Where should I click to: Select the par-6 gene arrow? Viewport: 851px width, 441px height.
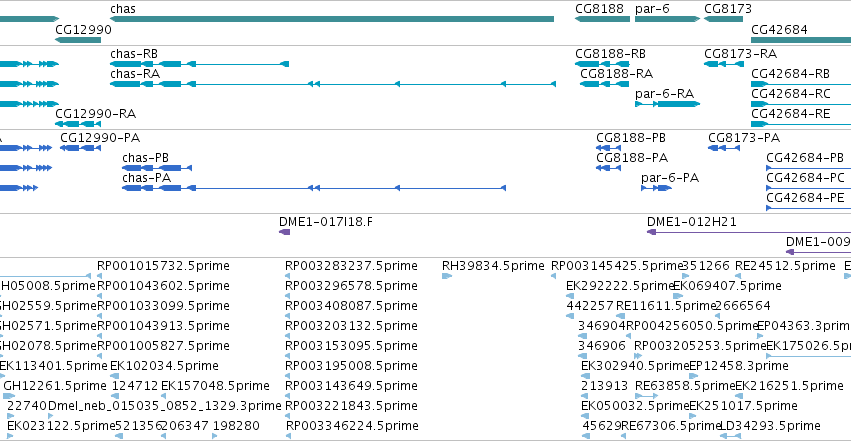point(668,20)
